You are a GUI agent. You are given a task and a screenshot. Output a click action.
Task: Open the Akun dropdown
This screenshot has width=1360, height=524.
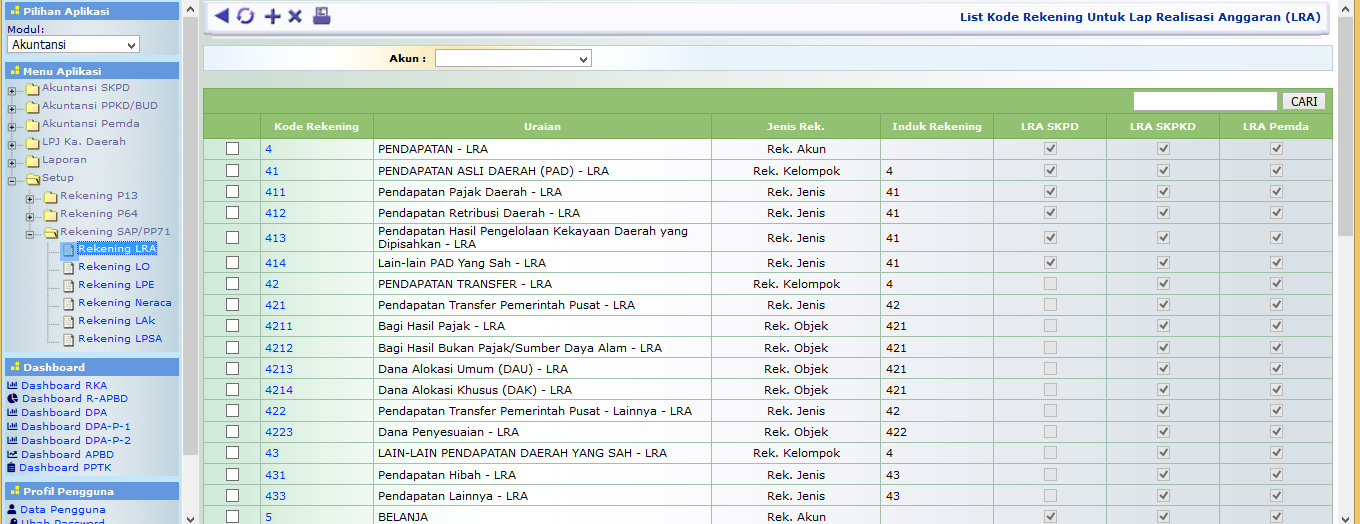click(x=513, y=59)
